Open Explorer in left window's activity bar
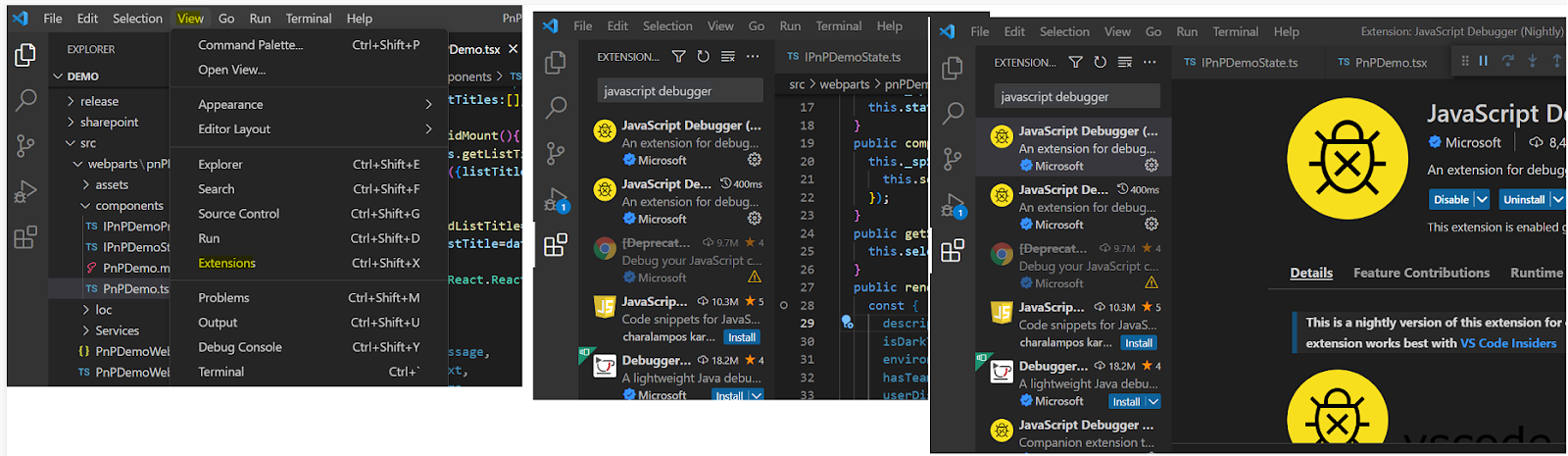 point(25,55)
